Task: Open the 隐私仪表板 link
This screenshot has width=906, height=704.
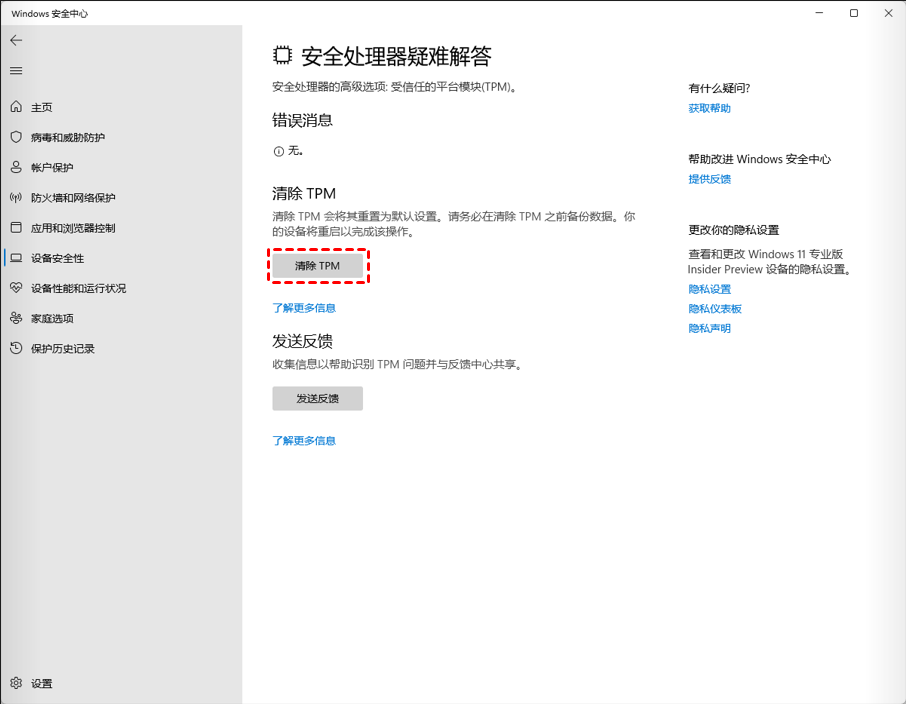Action: click(x=714, y=309)
